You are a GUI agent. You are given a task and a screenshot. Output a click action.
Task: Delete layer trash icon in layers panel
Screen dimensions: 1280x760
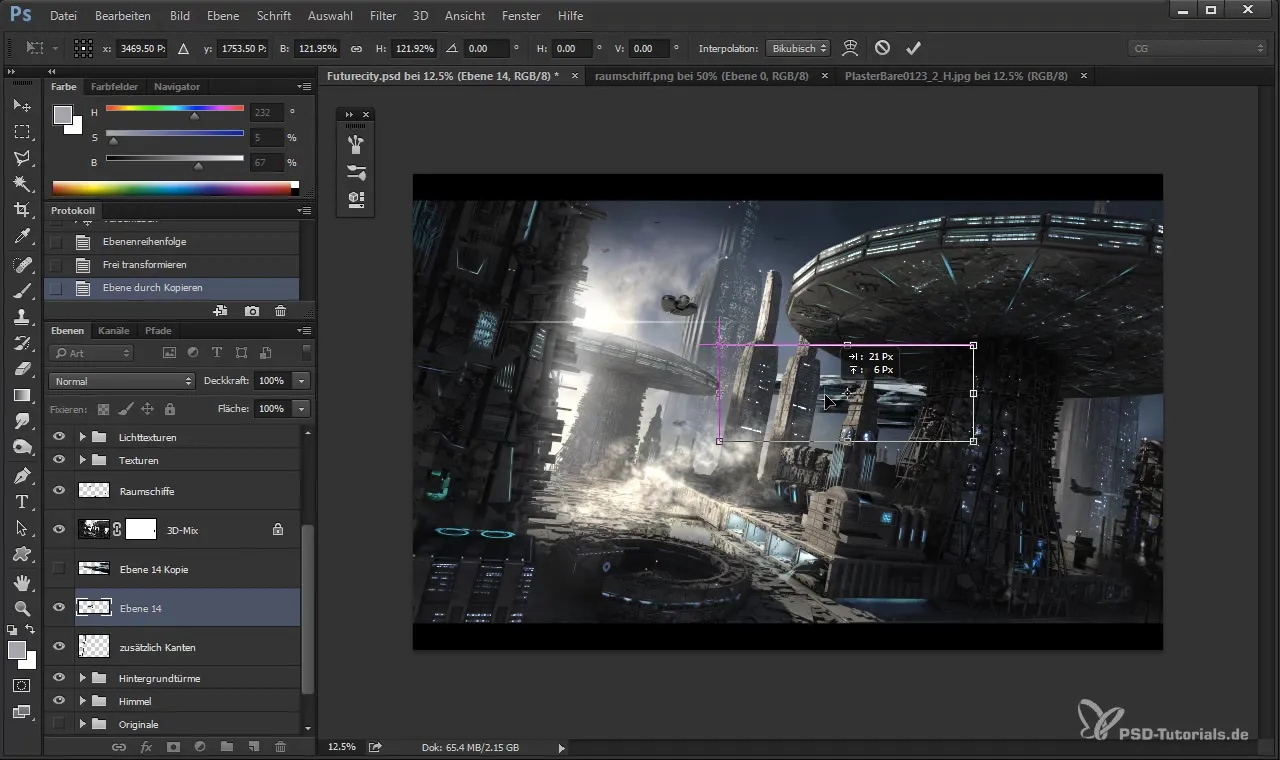(x=280, y=746)
